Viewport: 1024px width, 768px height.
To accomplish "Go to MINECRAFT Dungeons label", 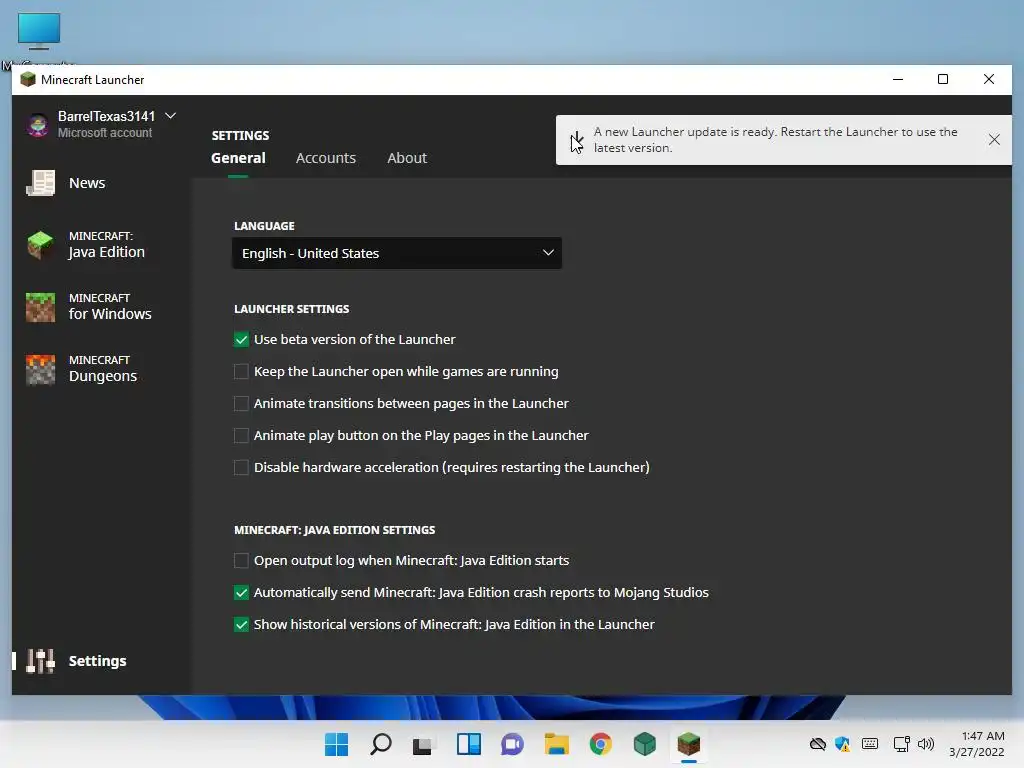I will (103, 369).
